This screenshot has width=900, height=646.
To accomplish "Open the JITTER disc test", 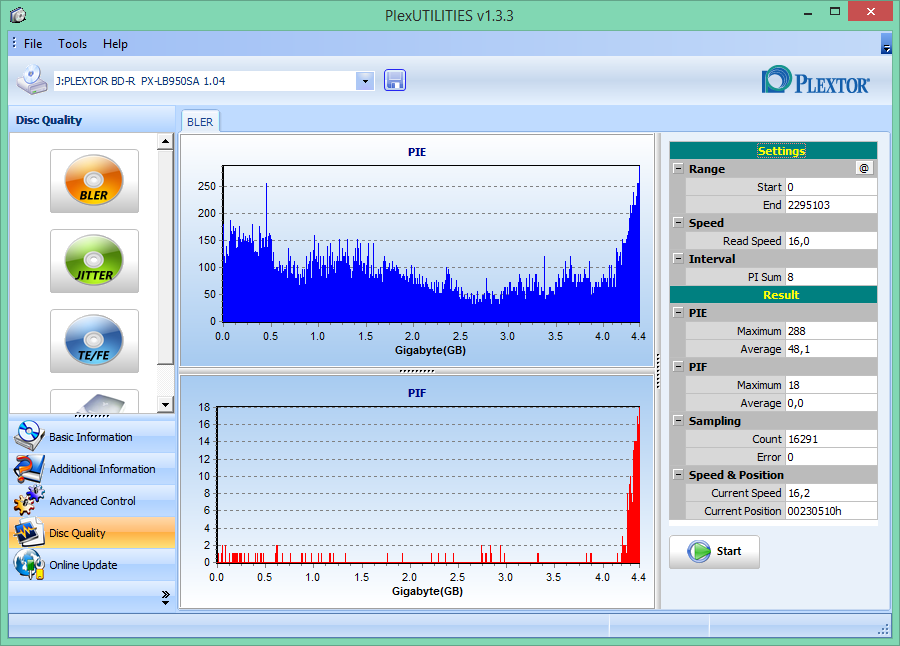I will [x=94, y=261].
